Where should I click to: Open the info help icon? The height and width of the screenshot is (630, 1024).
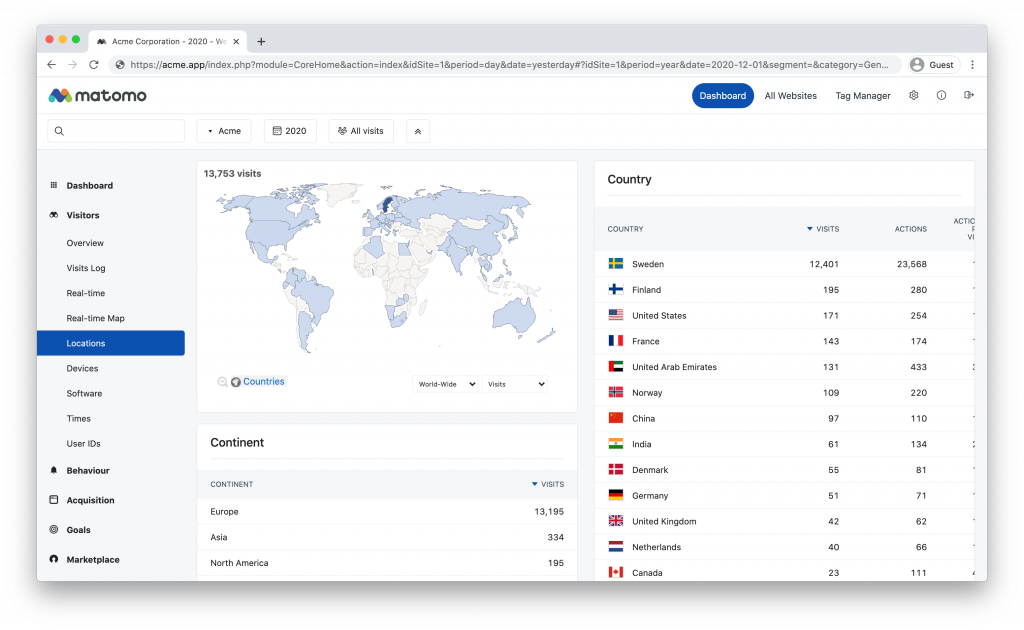(x=941, y=96)
